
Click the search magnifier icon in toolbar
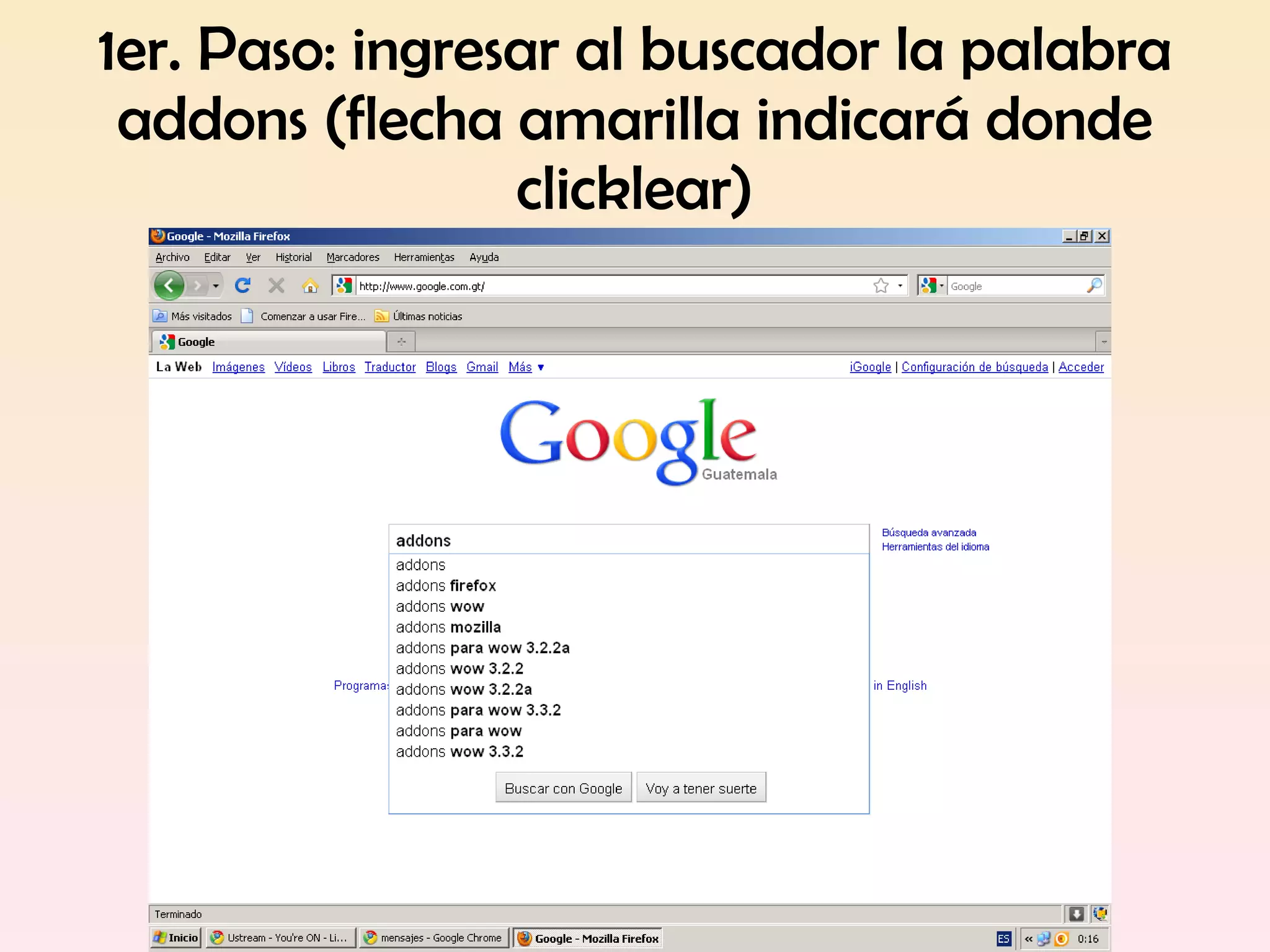1095,285
